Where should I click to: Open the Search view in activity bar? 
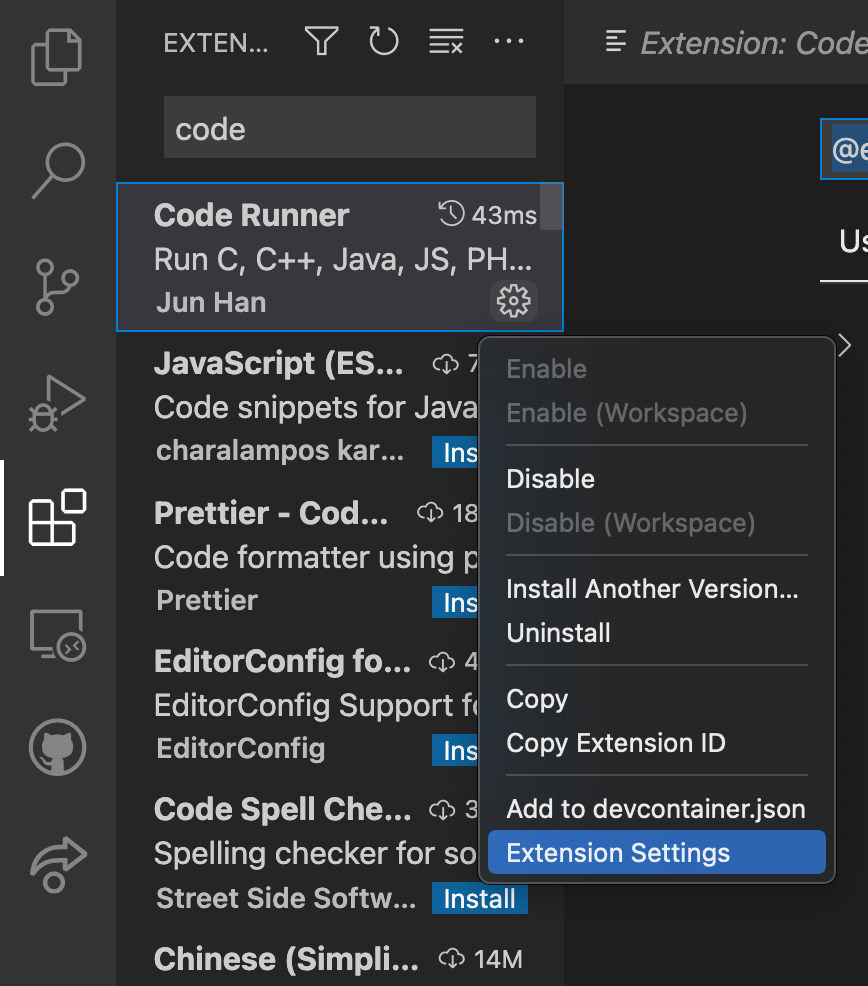[x=58, y=170]
